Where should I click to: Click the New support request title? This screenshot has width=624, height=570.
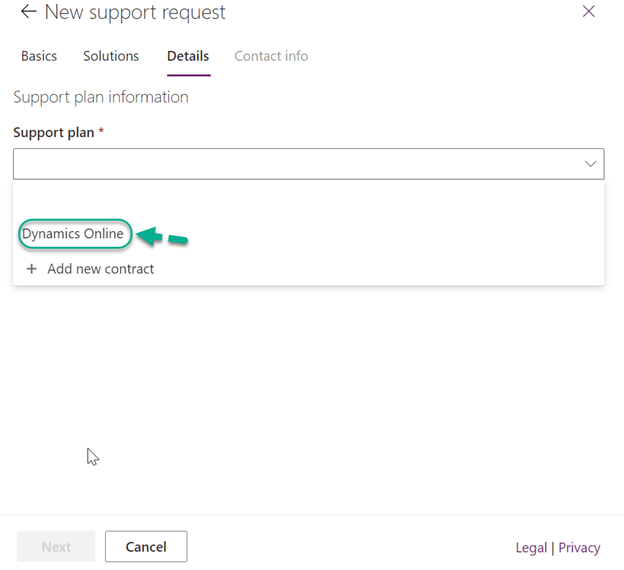135,12
